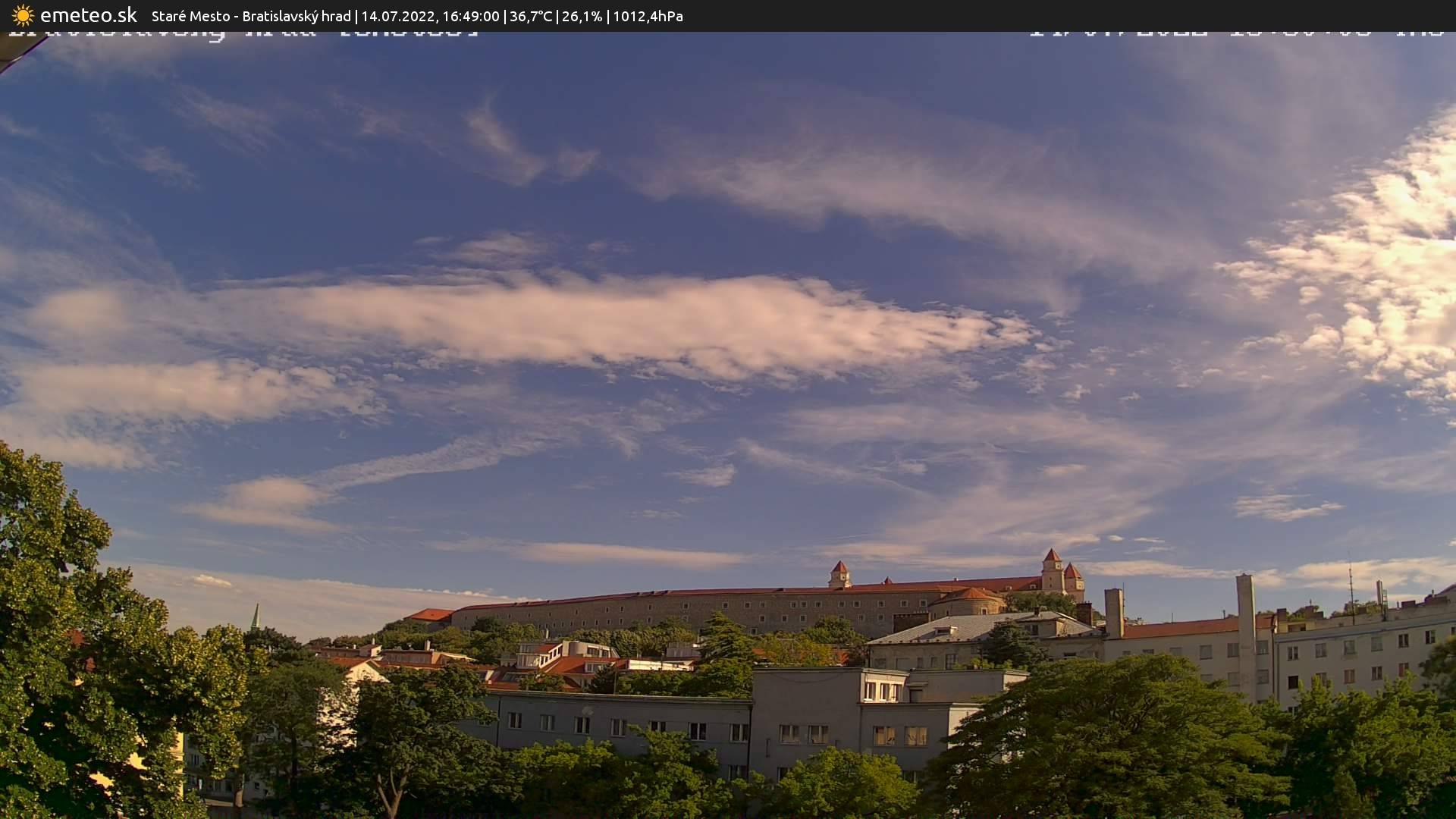The image size is (1456, 819).
Task: Click the separator after the location name
Action: [356, 16]
